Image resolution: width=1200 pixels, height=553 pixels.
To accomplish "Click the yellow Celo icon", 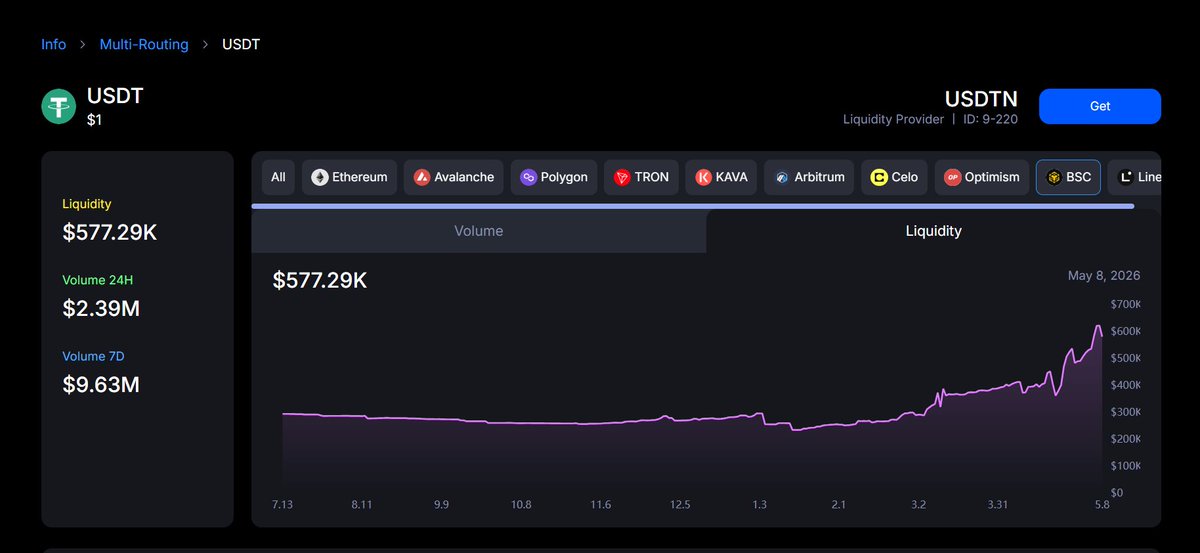I will click(x=880, y=177).
